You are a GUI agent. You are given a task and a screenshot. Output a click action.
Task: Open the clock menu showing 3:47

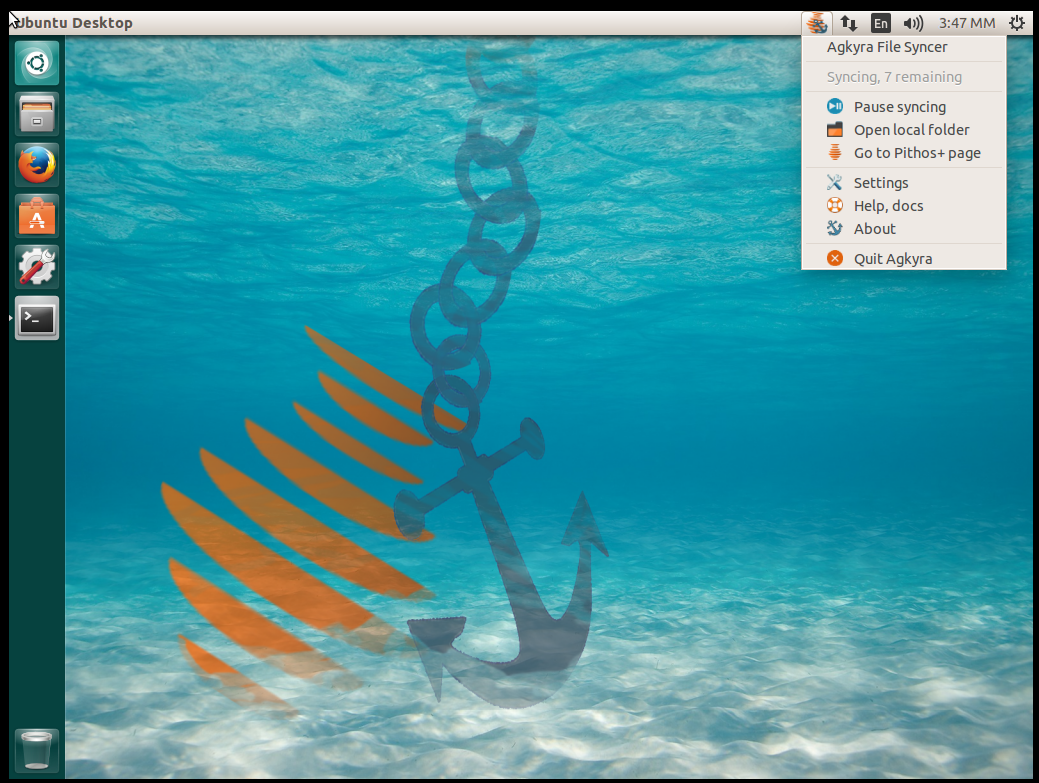coord(965,22)
